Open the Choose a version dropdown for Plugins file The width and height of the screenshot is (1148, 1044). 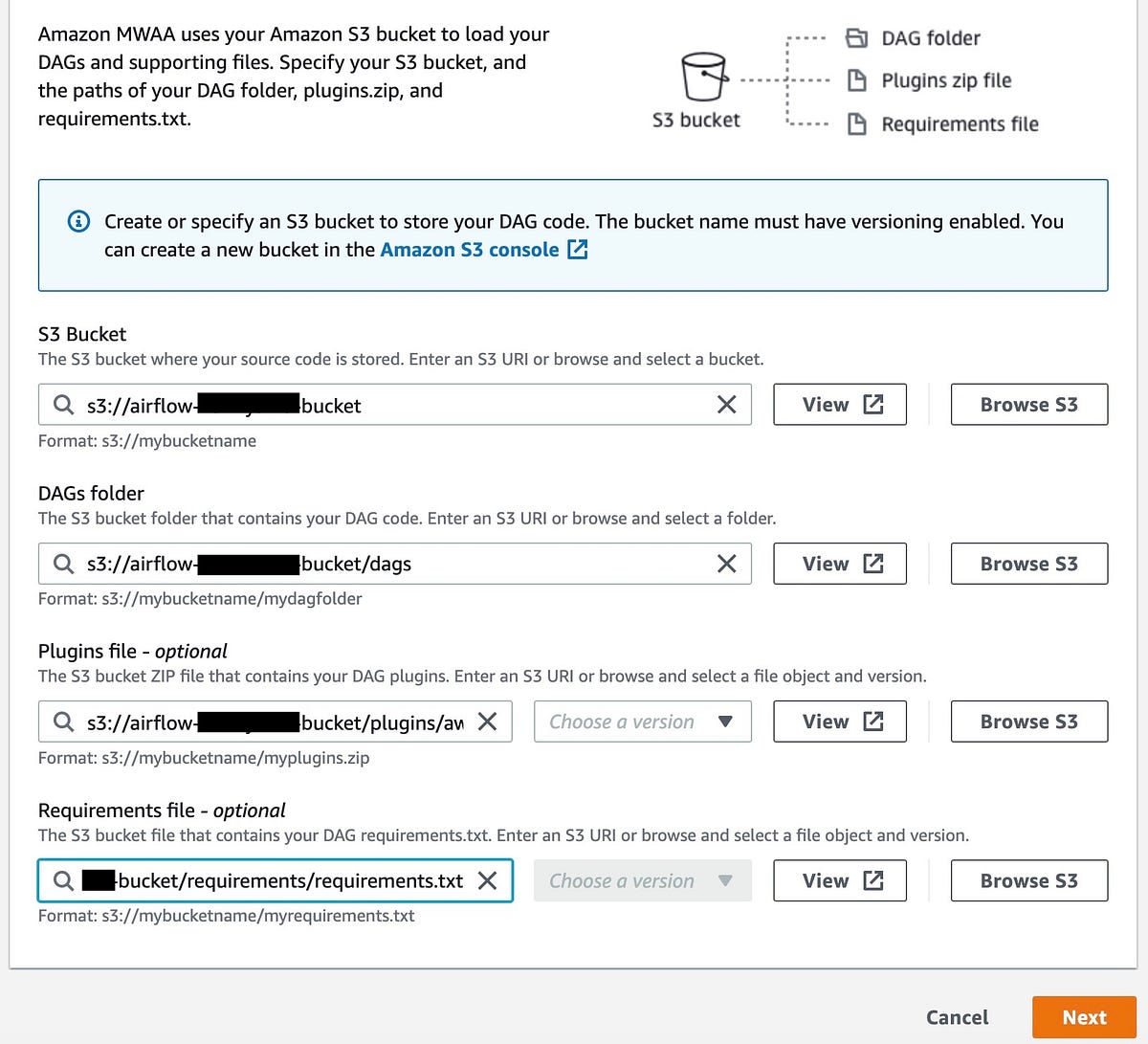point(642,722)
